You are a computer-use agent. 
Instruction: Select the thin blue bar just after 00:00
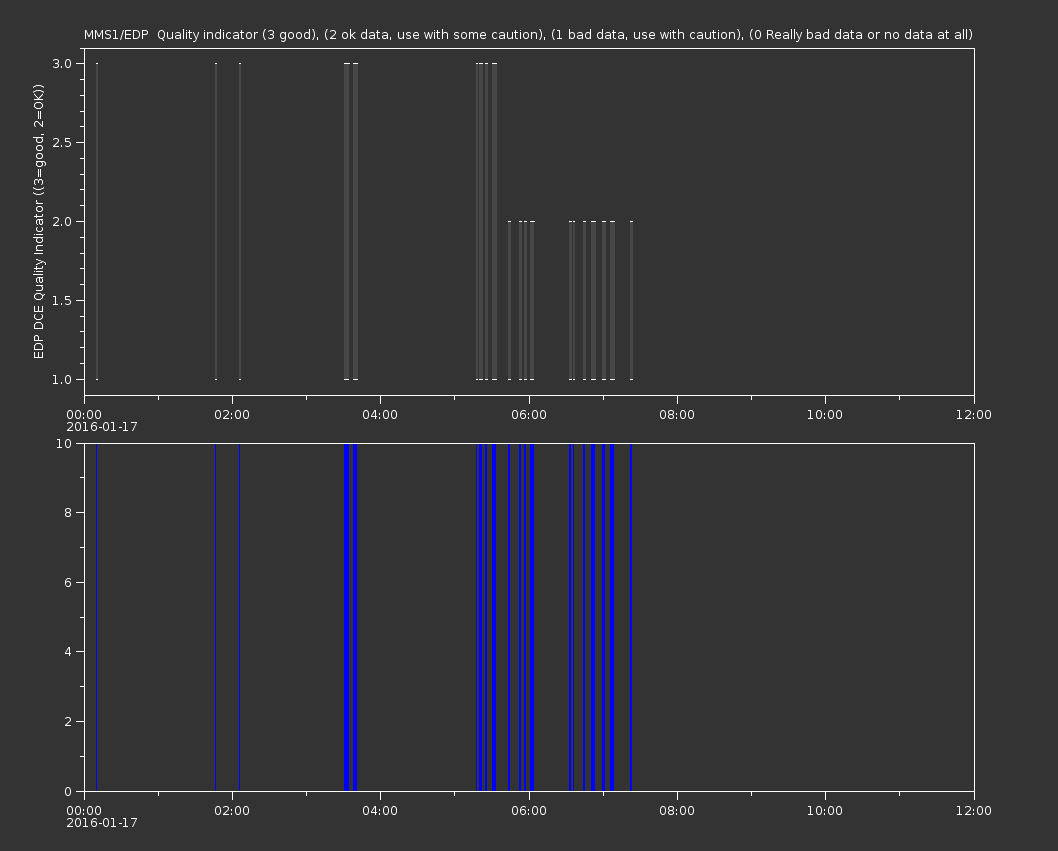pos(96,617)
